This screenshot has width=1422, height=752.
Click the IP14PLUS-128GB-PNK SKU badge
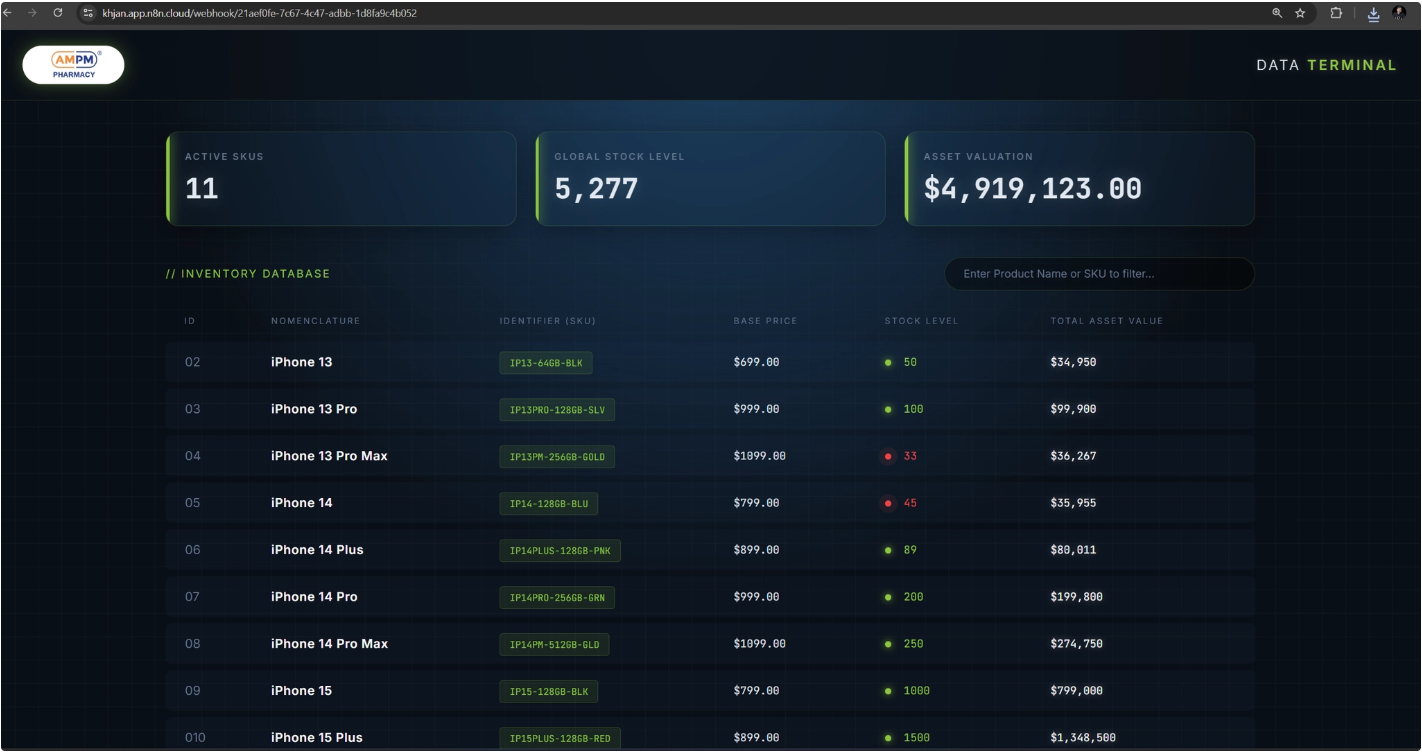pos(560,551)
